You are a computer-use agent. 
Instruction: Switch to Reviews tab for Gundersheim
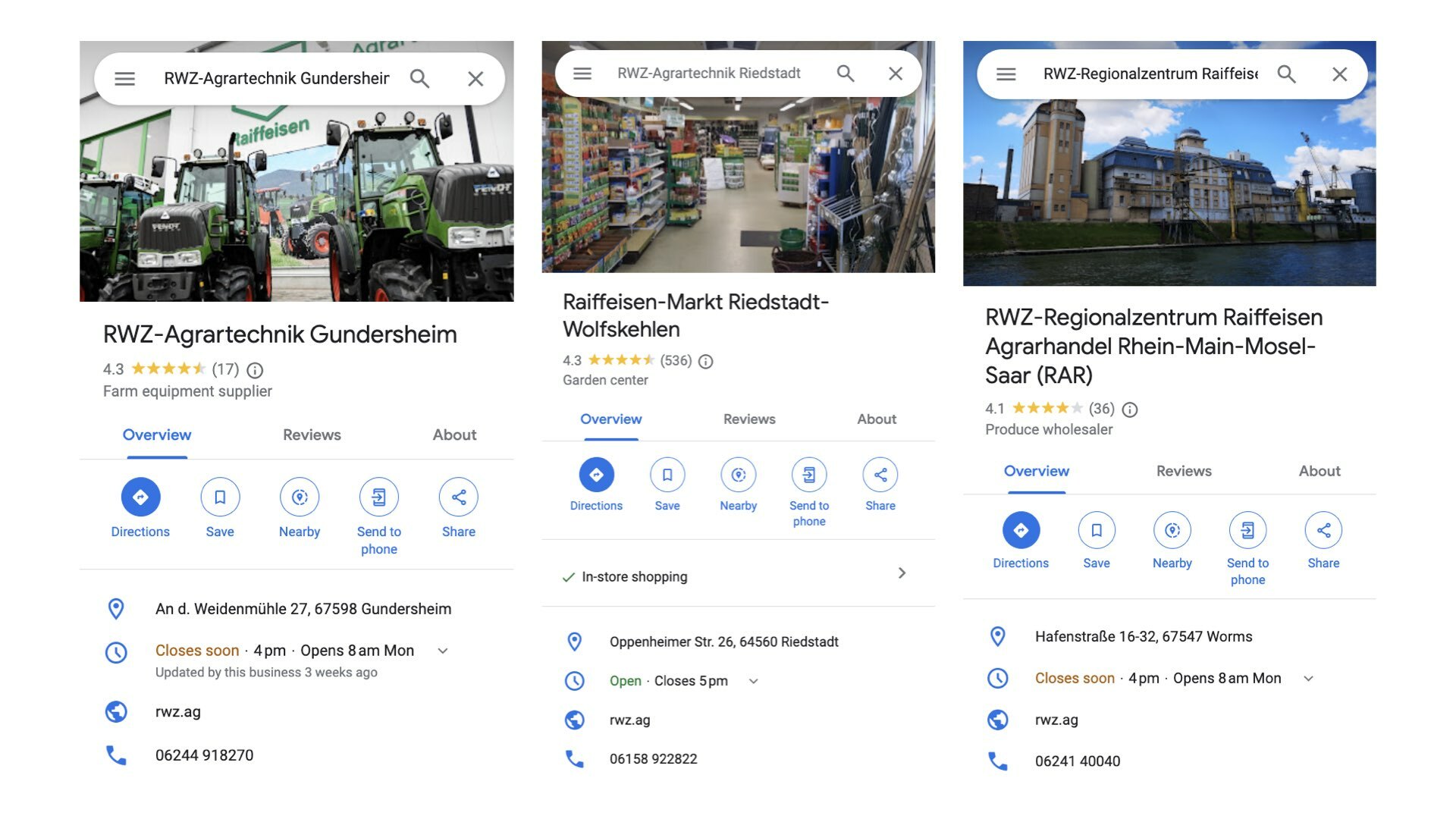pos(312,435)
